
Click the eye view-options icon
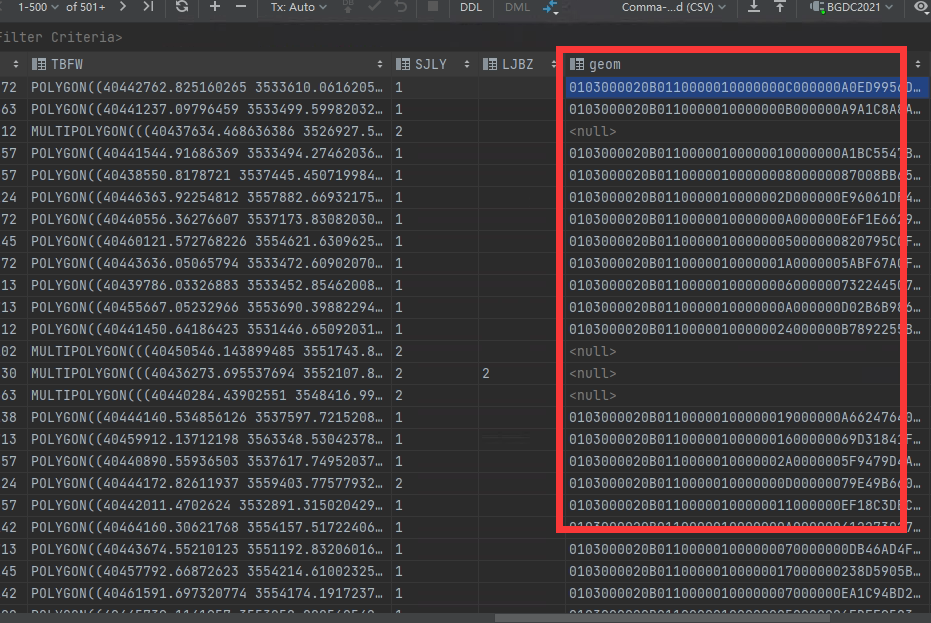921,7
